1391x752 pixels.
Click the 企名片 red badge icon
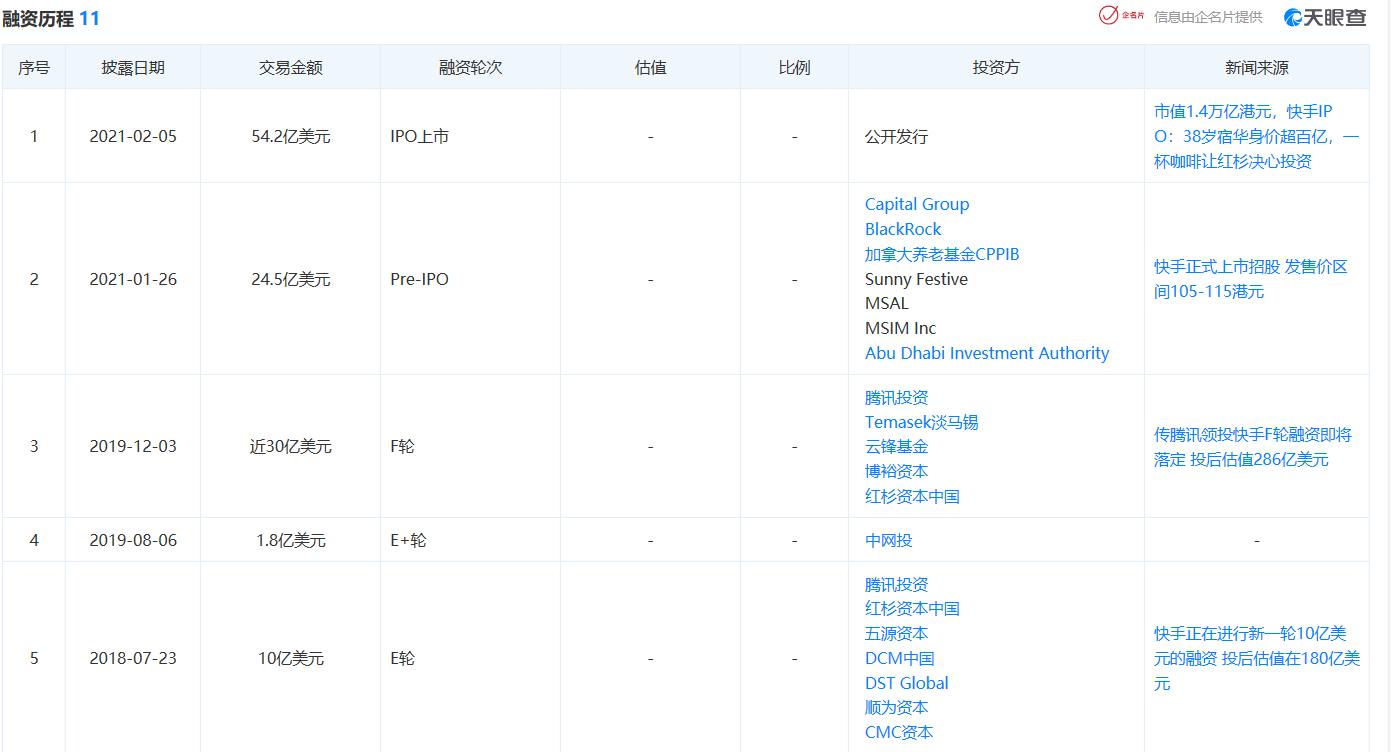coord(1120,15)
